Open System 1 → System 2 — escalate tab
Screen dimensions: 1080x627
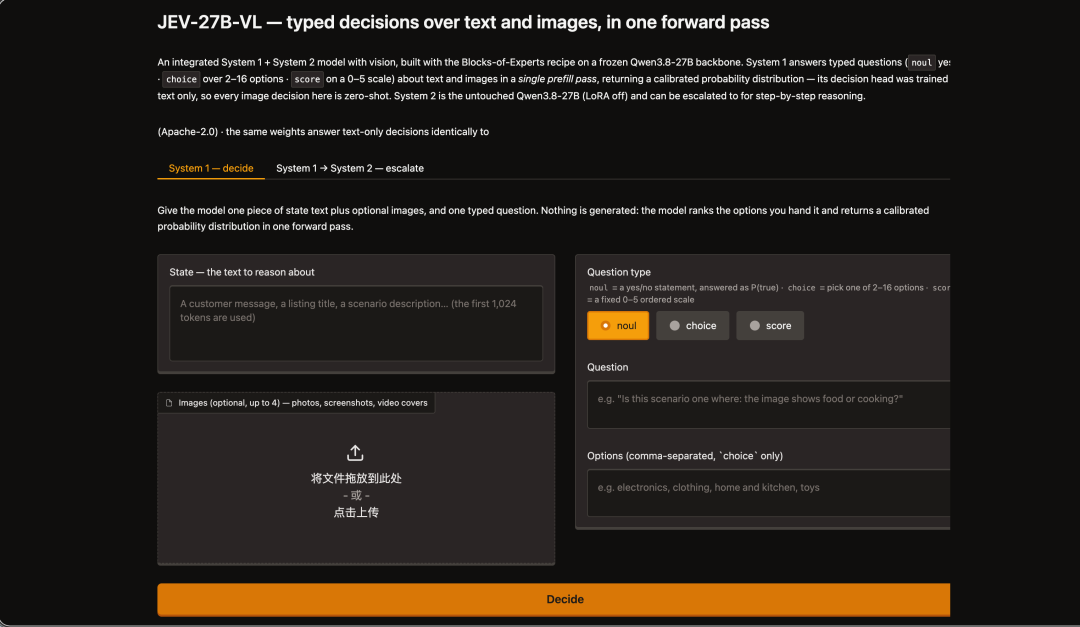(x=350, y=168)
